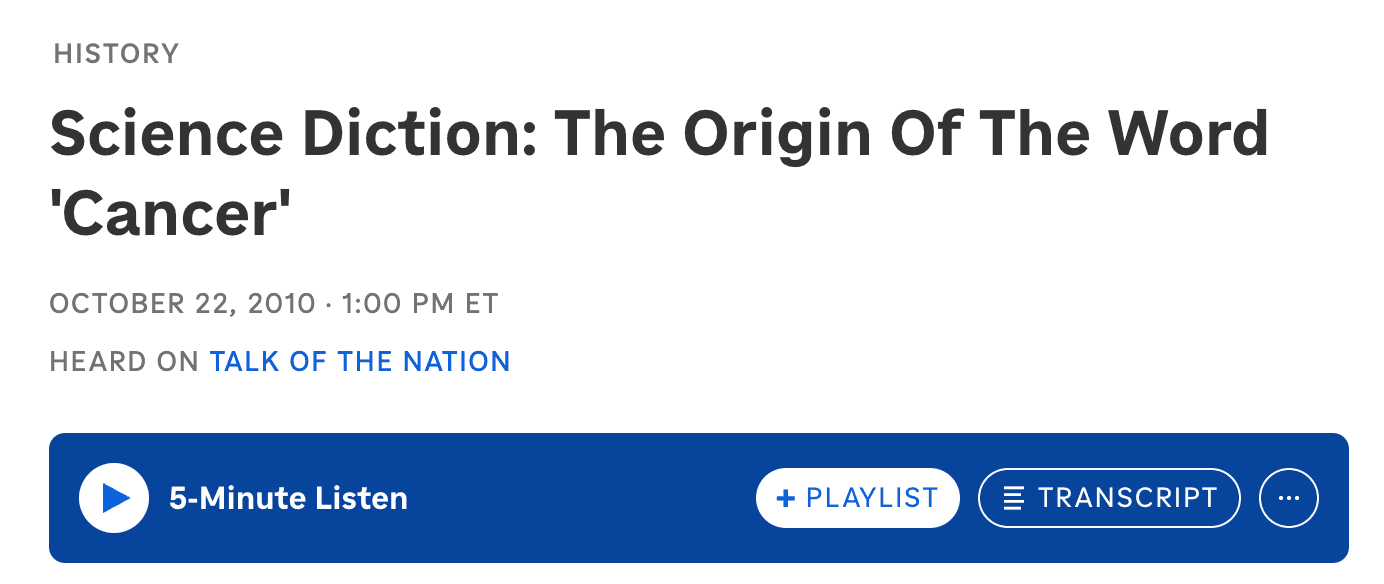1384x584 pixels.
Task: Click the 1:00 PM ET timestamp
Action: tap(420, 303)
